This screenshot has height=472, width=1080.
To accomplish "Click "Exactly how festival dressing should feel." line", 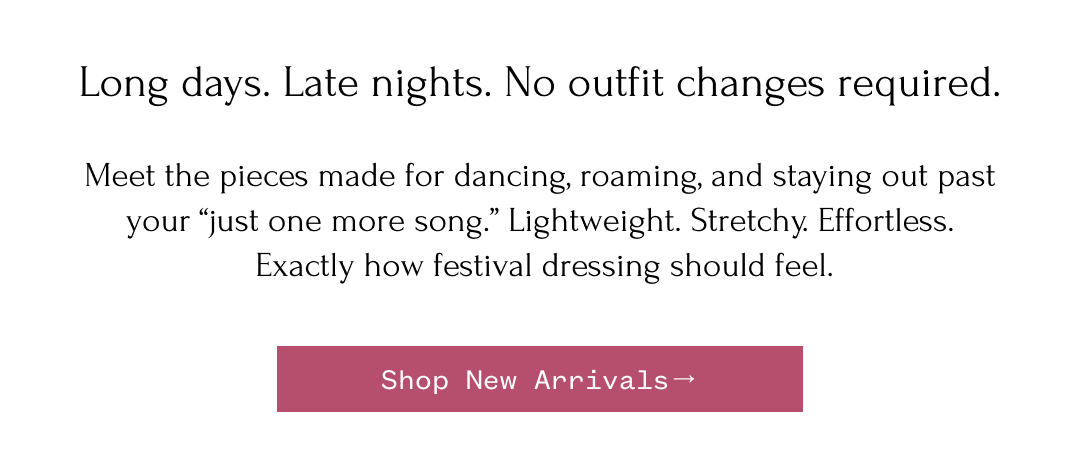I will pyautogui.click(x=544, y=267).
